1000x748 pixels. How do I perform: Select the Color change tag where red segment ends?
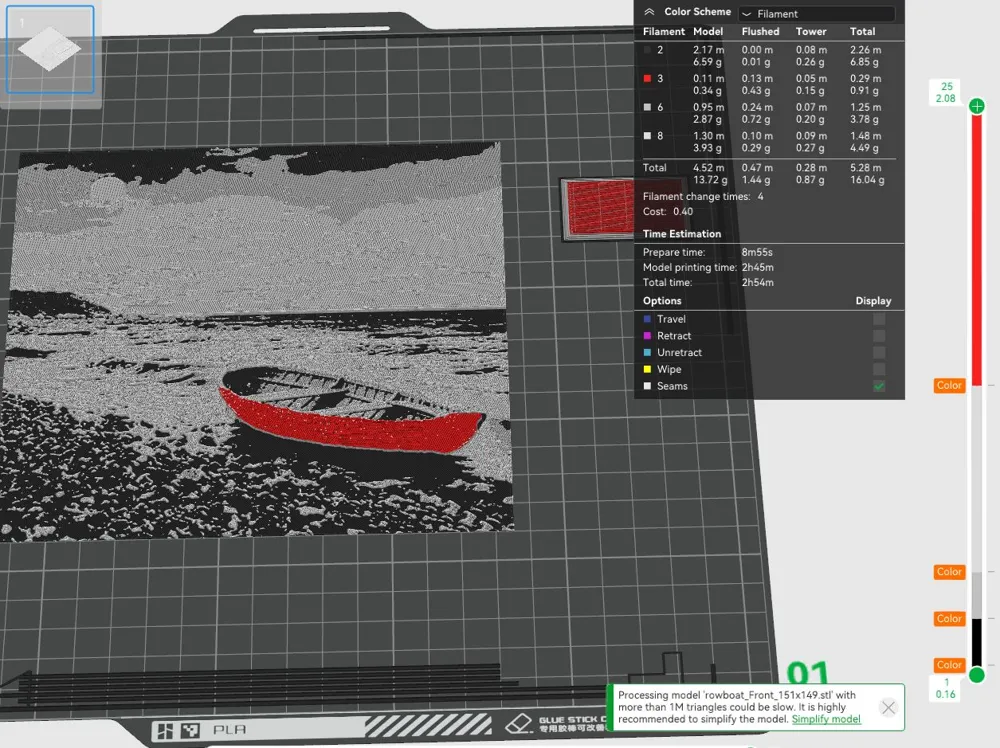point(949,385)
